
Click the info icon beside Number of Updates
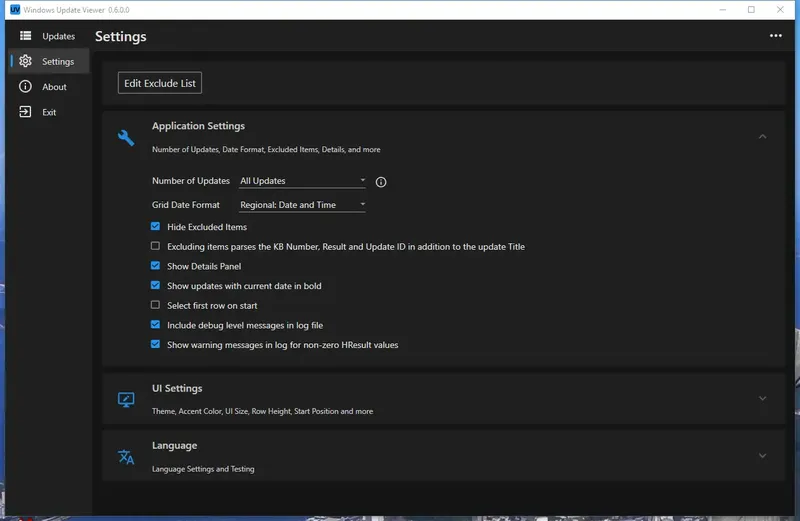[x=381, y=182]
